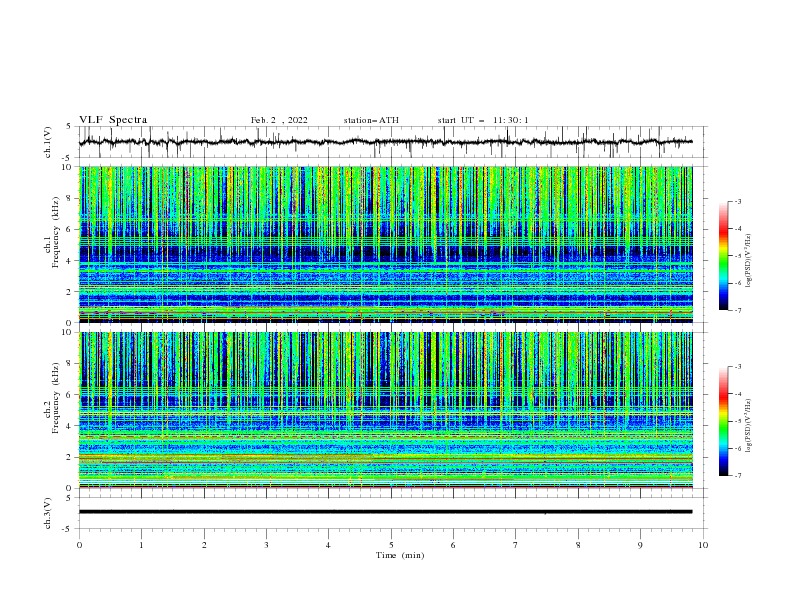The width and height of the screenshot is (792, 612).
Task: Click the ch.2 colorbar "log(PSD)(V²/Hz)" label
Action: click(x=749, y=425)
